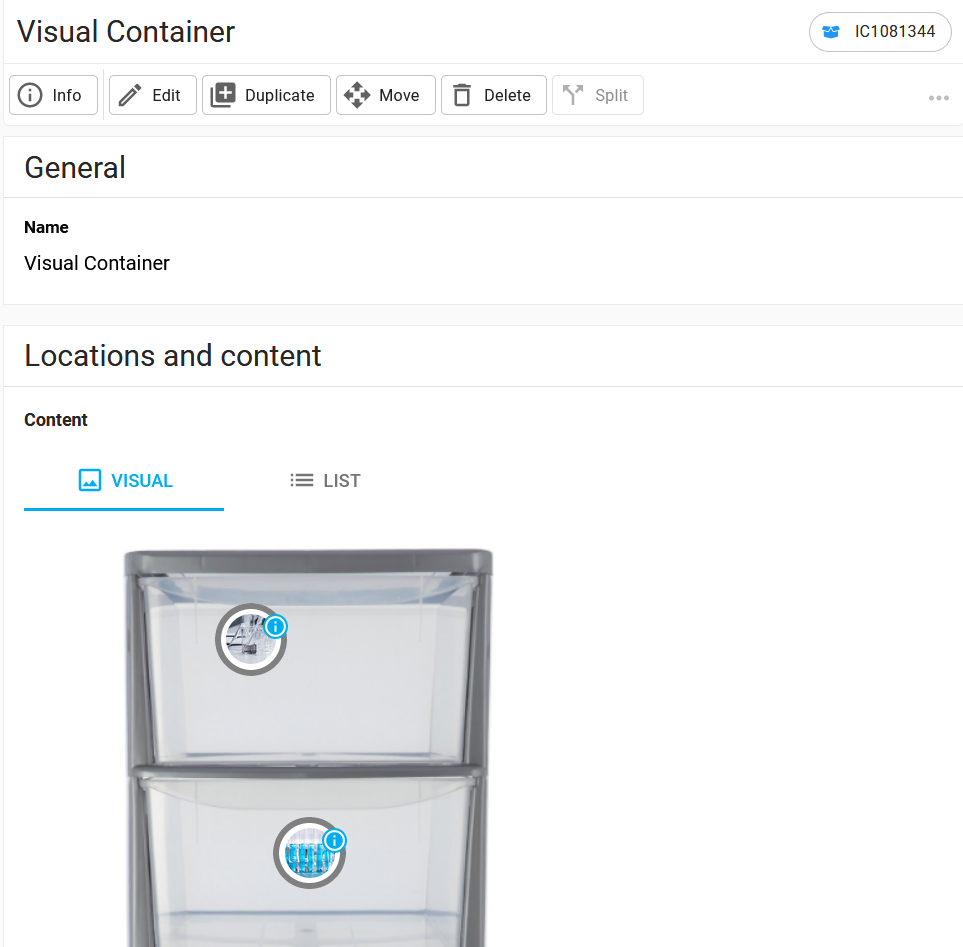Viewport: 963px width, 947px height.
Task: Click the trash icon on Delete
Action: (x=462, y=95)
